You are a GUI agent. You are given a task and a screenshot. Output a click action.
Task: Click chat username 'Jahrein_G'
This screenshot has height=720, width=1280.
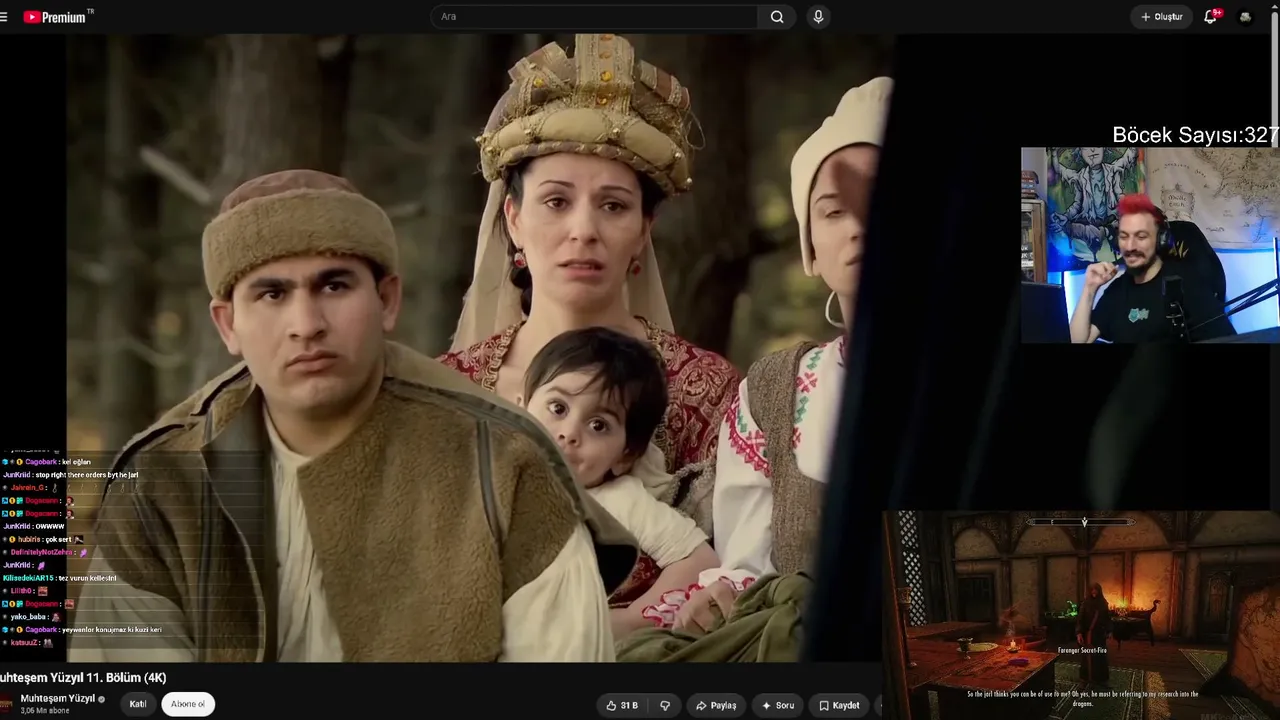pyautogui.click(x=28, y=488)
